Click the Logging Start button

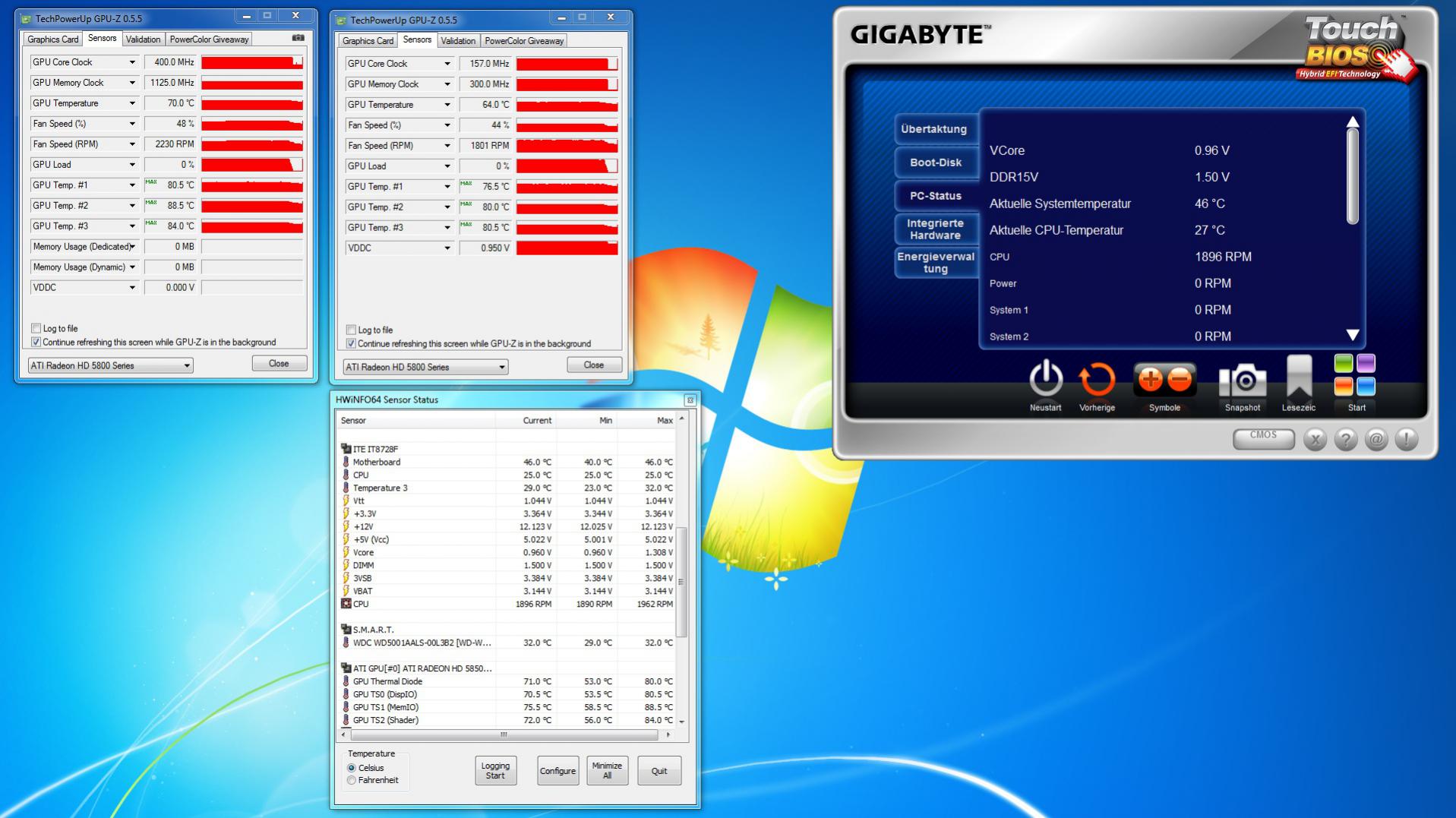pos(495,771)
